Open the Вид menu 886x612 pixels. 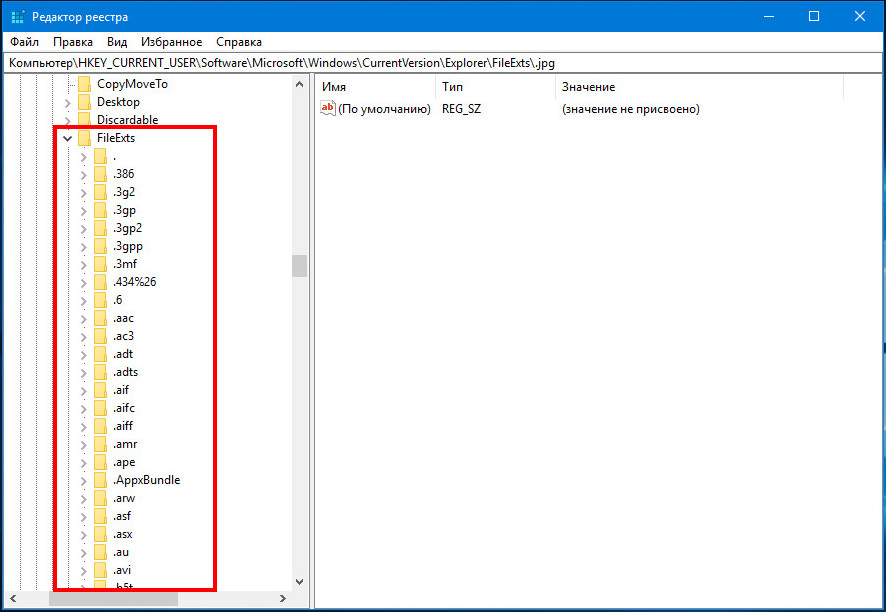[x=117, y=42]
